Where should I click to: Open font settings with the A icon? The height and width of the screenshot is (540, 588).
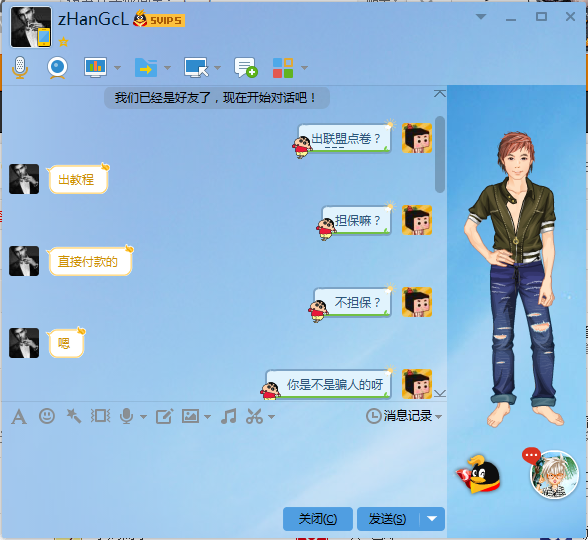coord(19,417)
